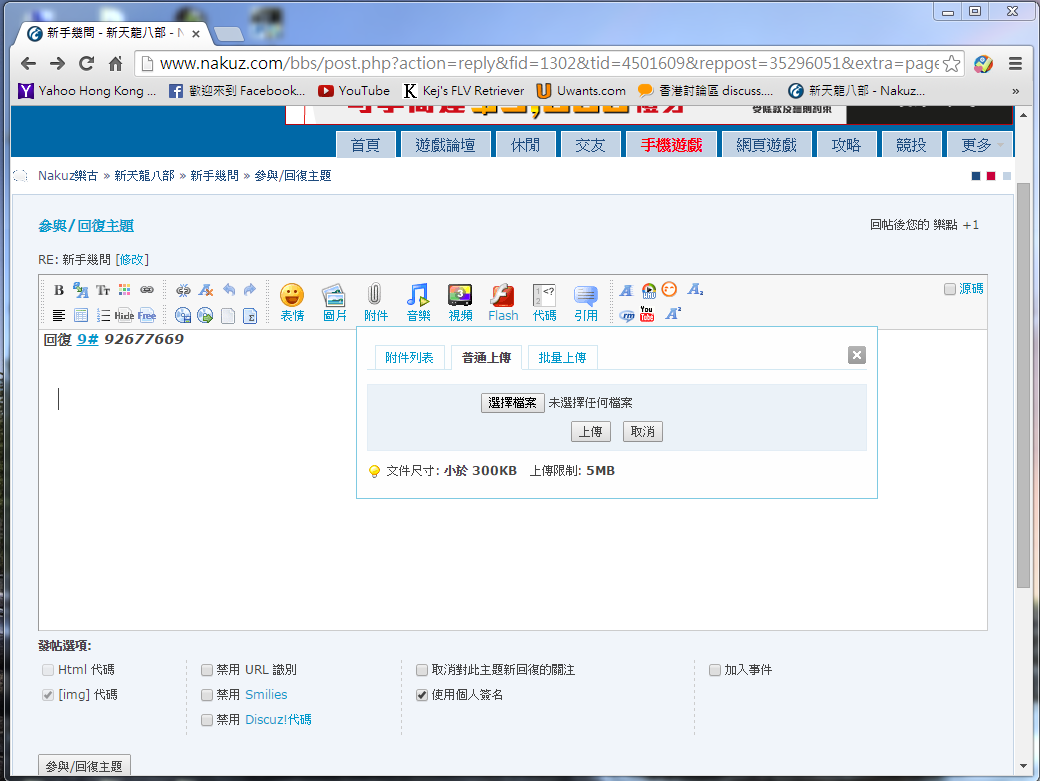The width and height of the screenshot is (1040, 781).
Task: Remove link with the unlink icon
Action: coord(183,290)
